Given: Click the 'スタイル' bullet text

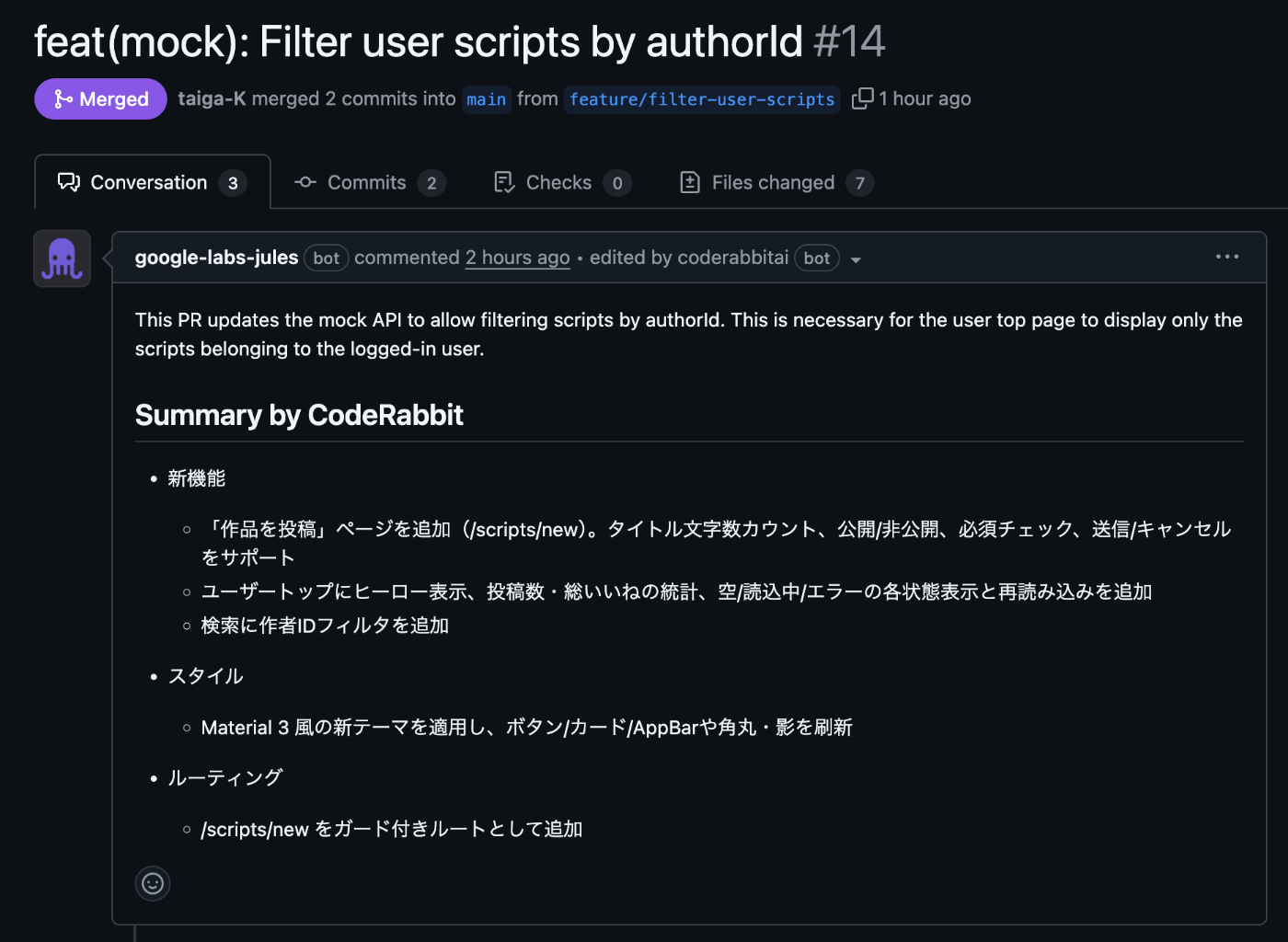Looking at the screenshot, I should click(x=205, y=676).
